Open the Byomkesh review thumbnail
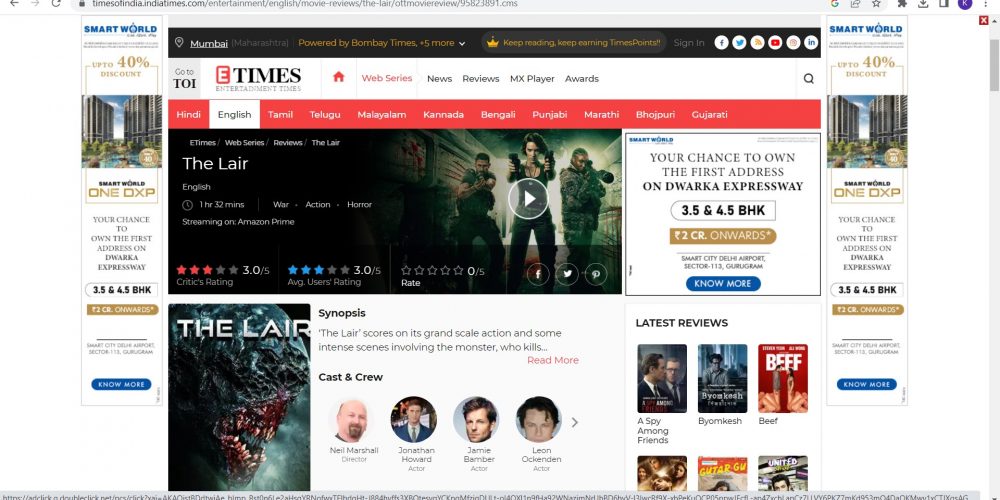 point(722,378)
